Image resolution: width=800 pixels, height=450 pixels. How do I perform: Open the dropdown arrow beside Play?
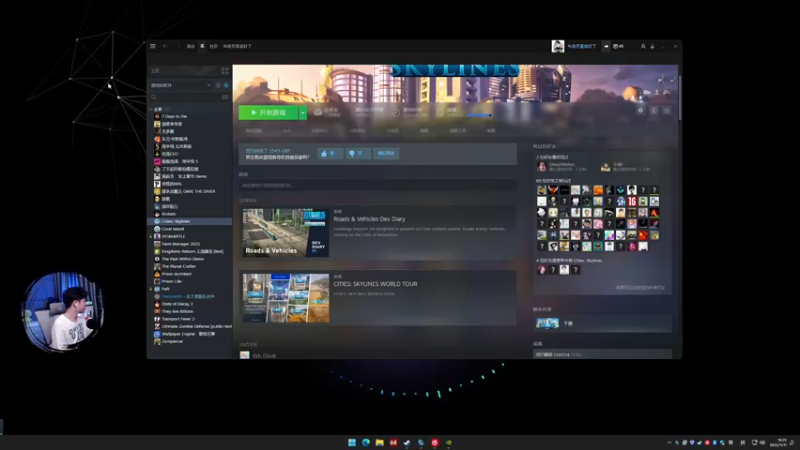(303, 112)
